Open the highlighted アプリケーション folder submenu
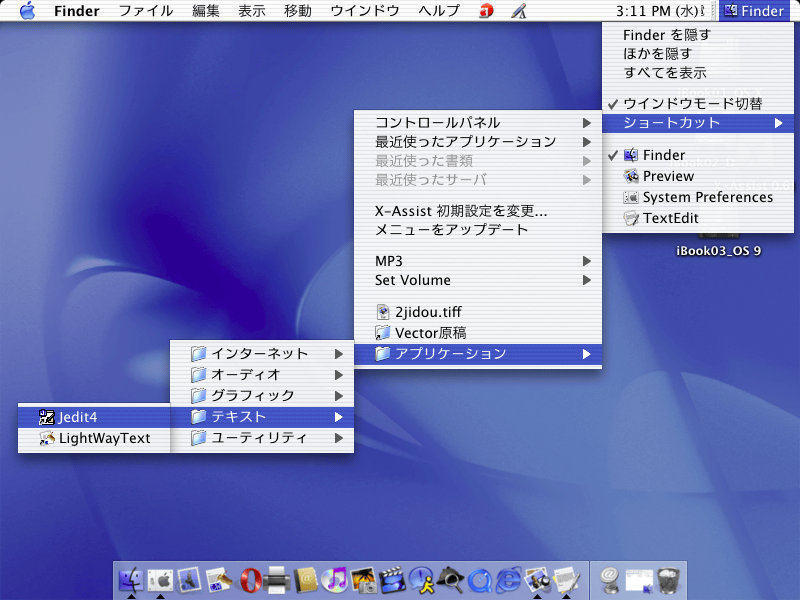800x600 pixels. tap(478, 354)
